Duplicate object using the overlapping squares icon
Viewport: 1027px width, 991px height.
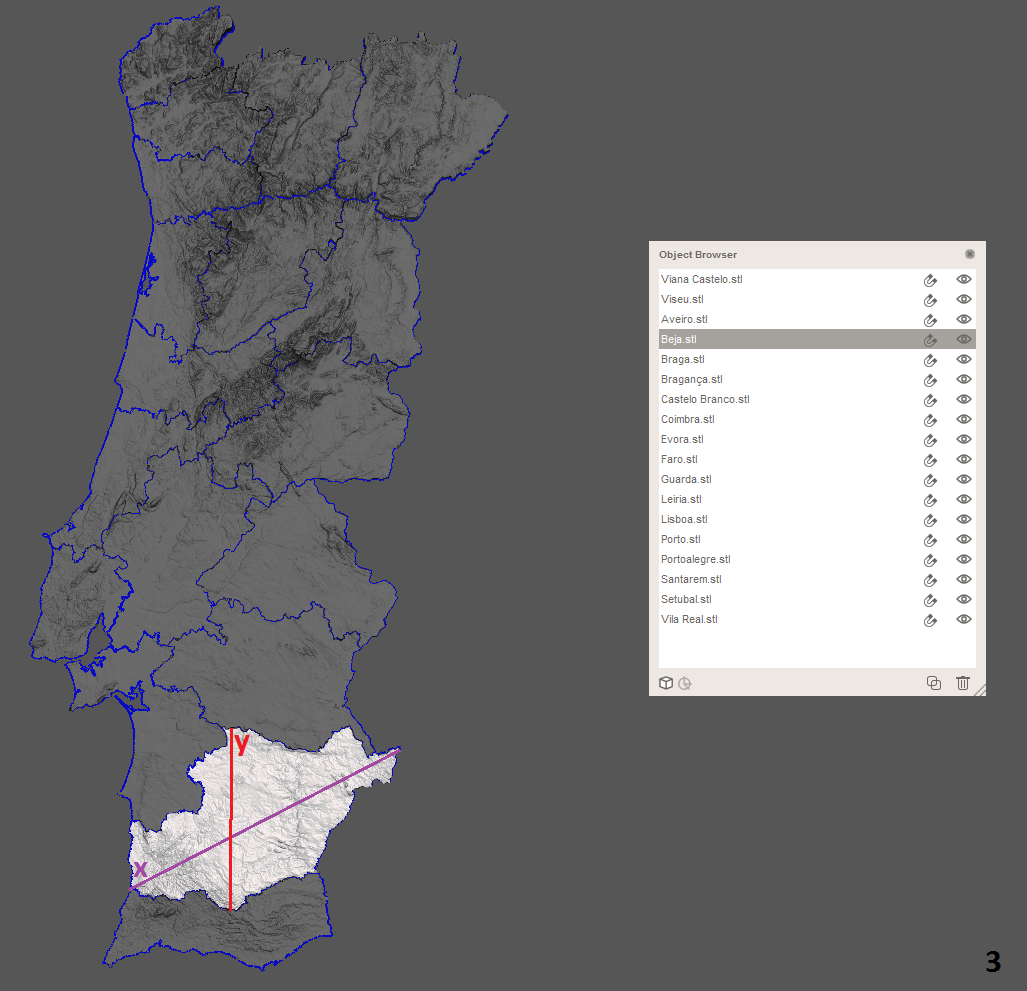coord(934,683)
